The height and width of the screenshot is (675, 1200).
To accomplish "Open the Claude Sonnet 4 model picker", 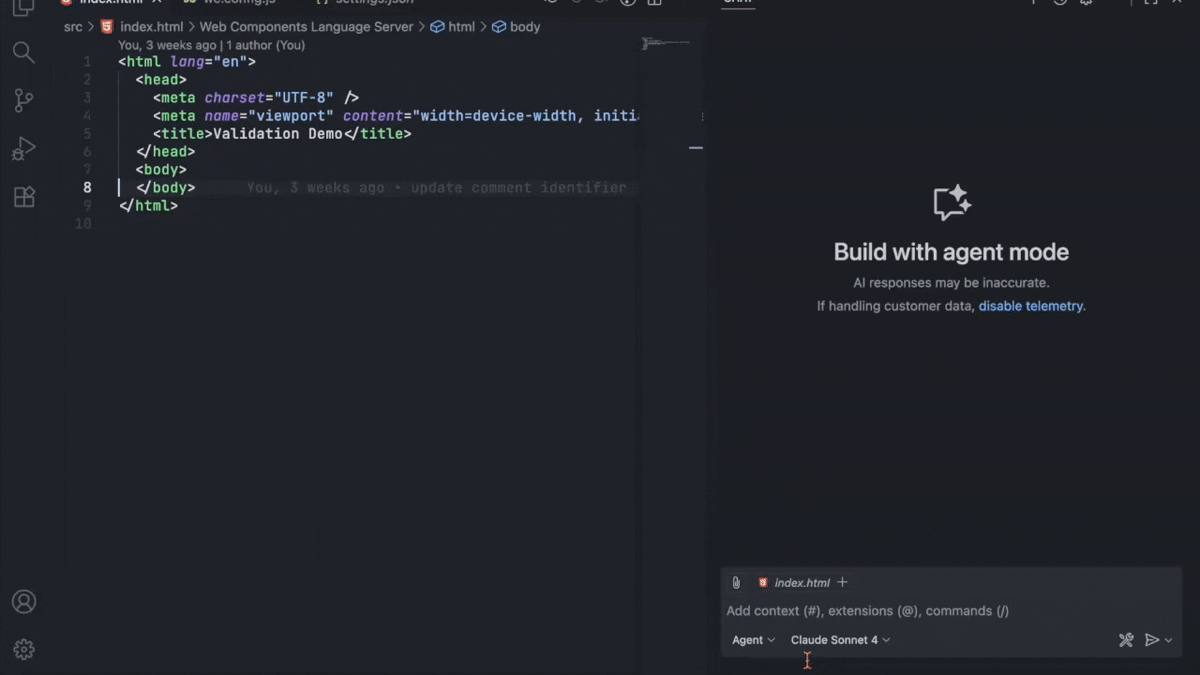I will click(x=840, y=640).
